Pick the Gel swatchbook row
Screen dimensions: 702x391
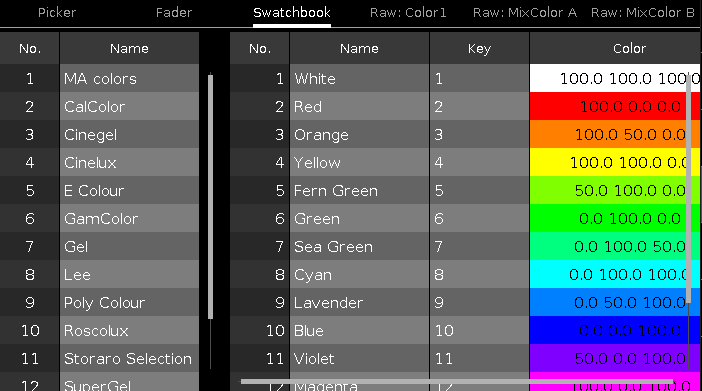coord(129,246)
